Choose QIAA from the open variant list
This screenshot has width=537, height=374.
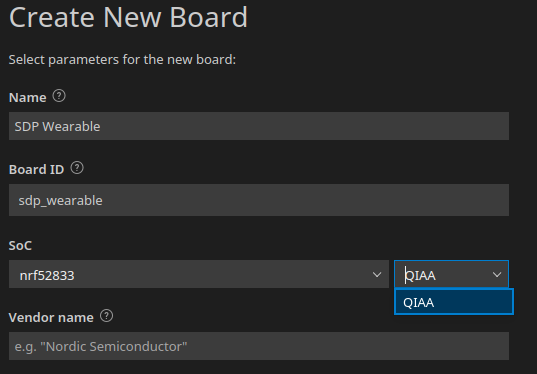tap(454, 302)
